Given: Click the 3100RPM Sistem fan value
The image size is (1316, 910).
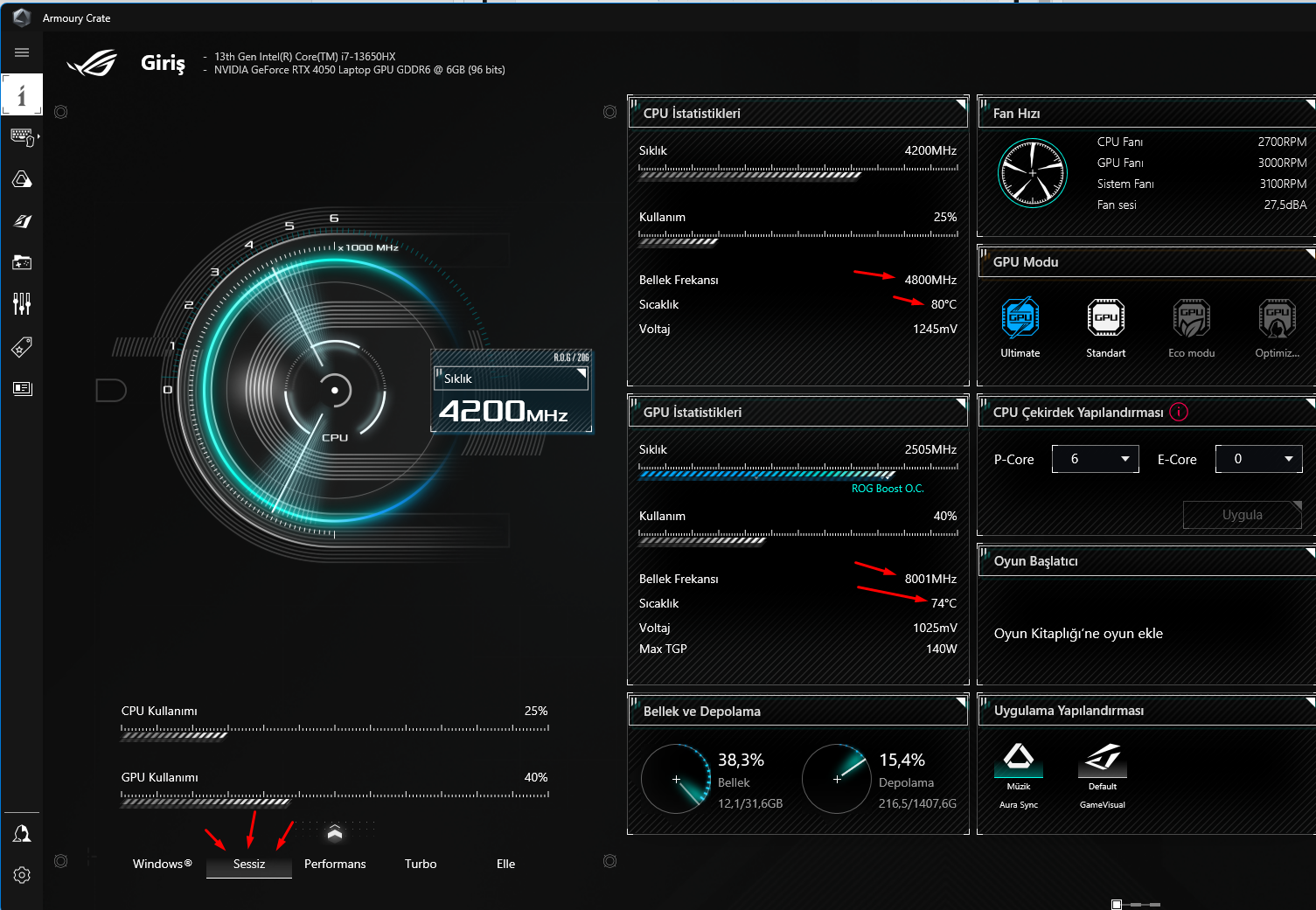Looking at the screenshot, I should tap(1283, 184).
